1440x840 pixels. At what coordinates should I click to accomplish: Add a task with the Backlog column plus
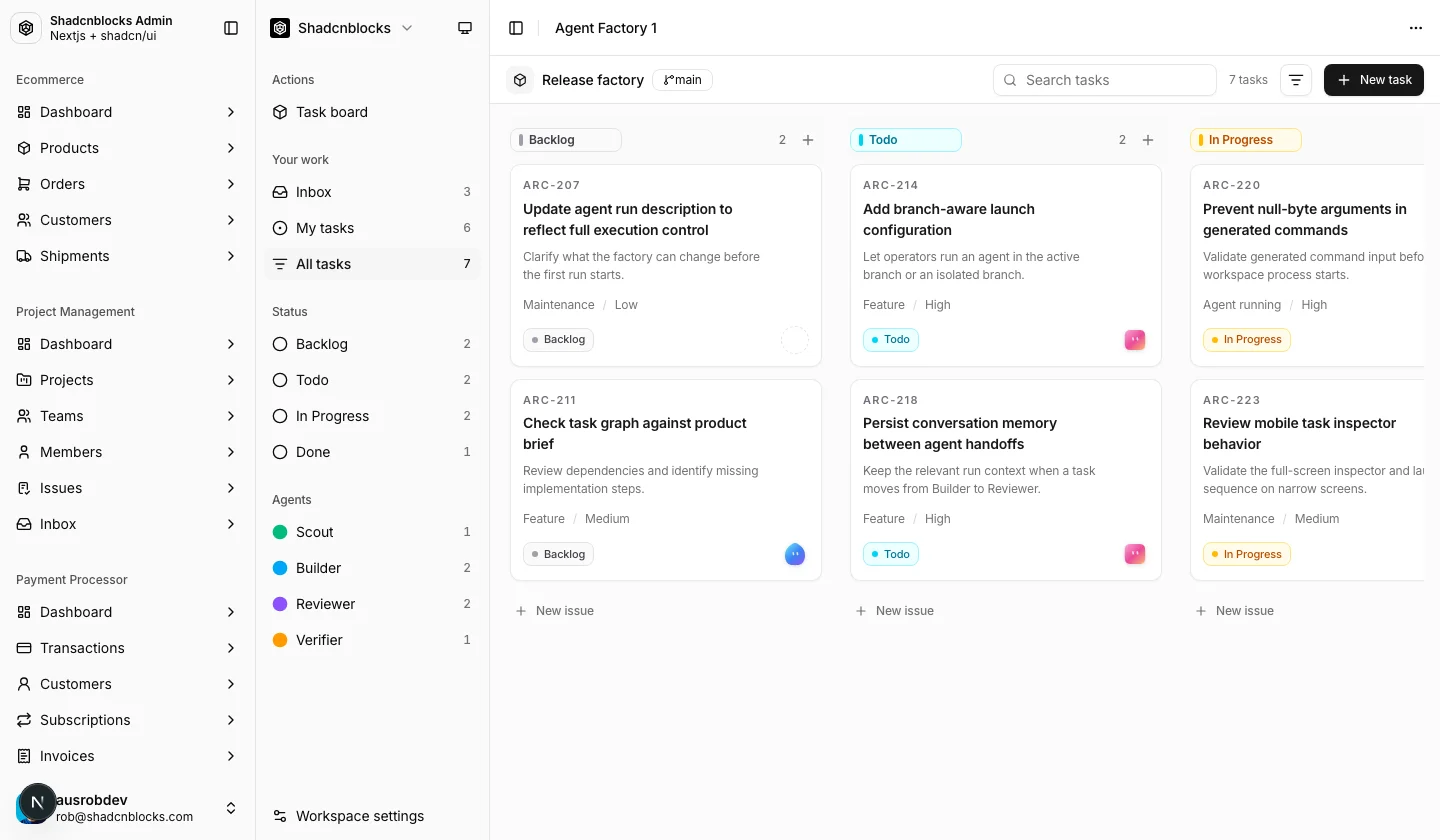(x=808, y=140)
